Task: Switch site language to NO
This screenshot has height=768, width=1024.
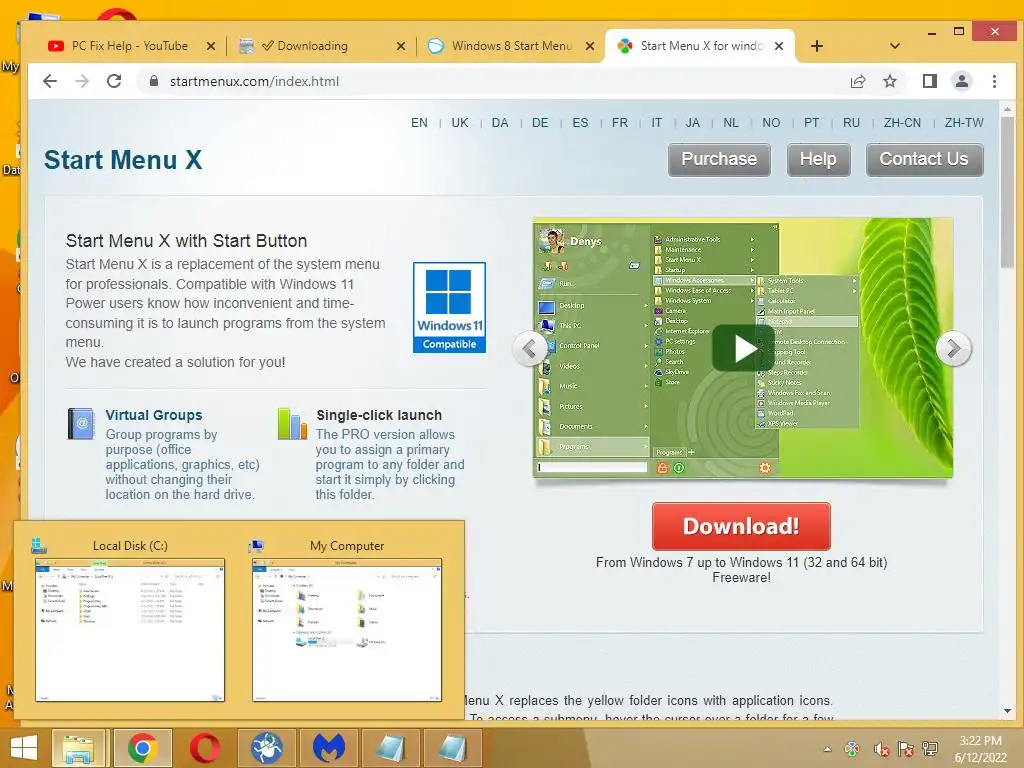Action: (771, 123)
